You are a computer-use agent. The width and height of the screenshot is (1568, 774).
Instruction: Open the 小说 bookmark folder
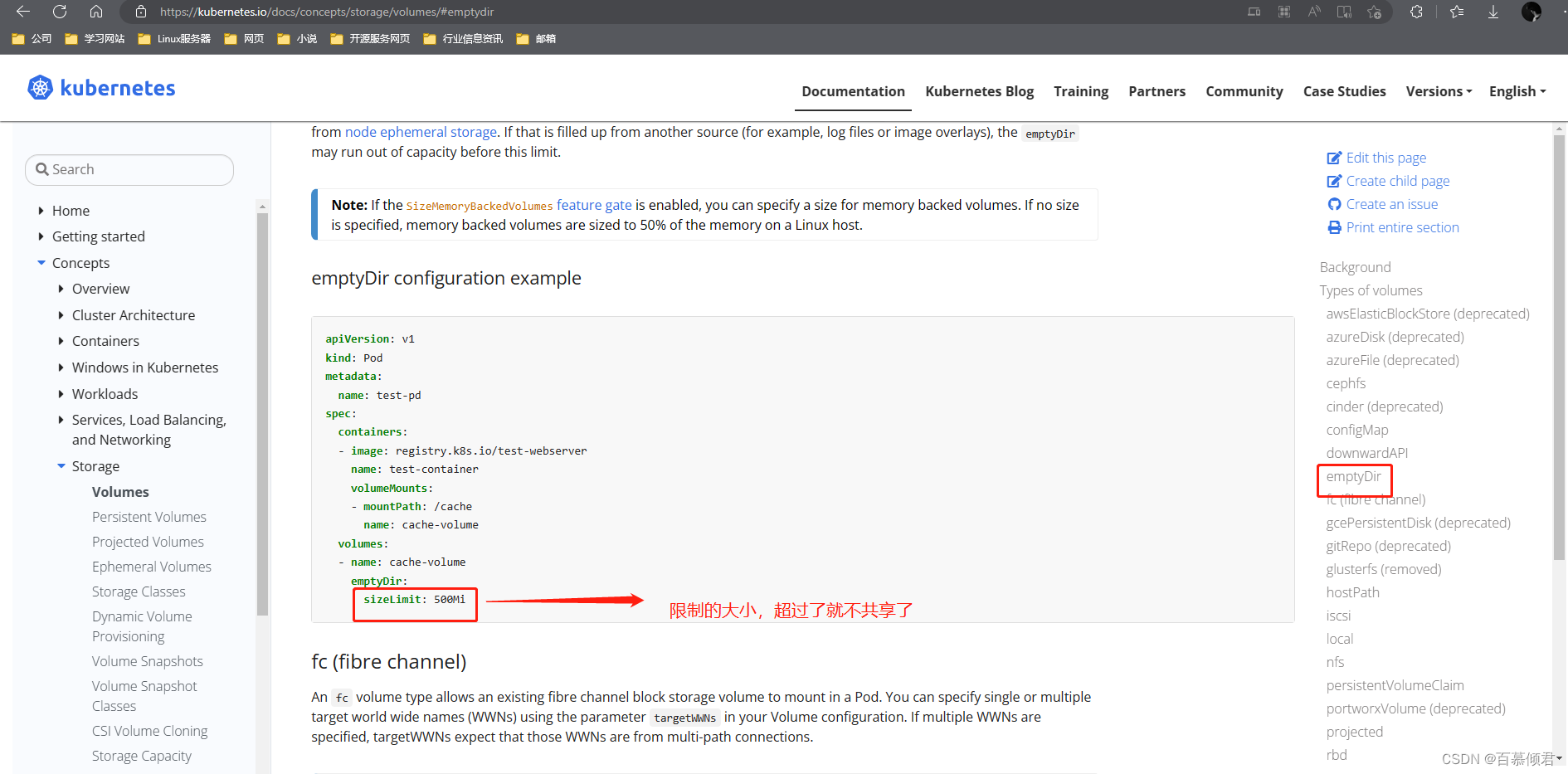tap(297, 39)
